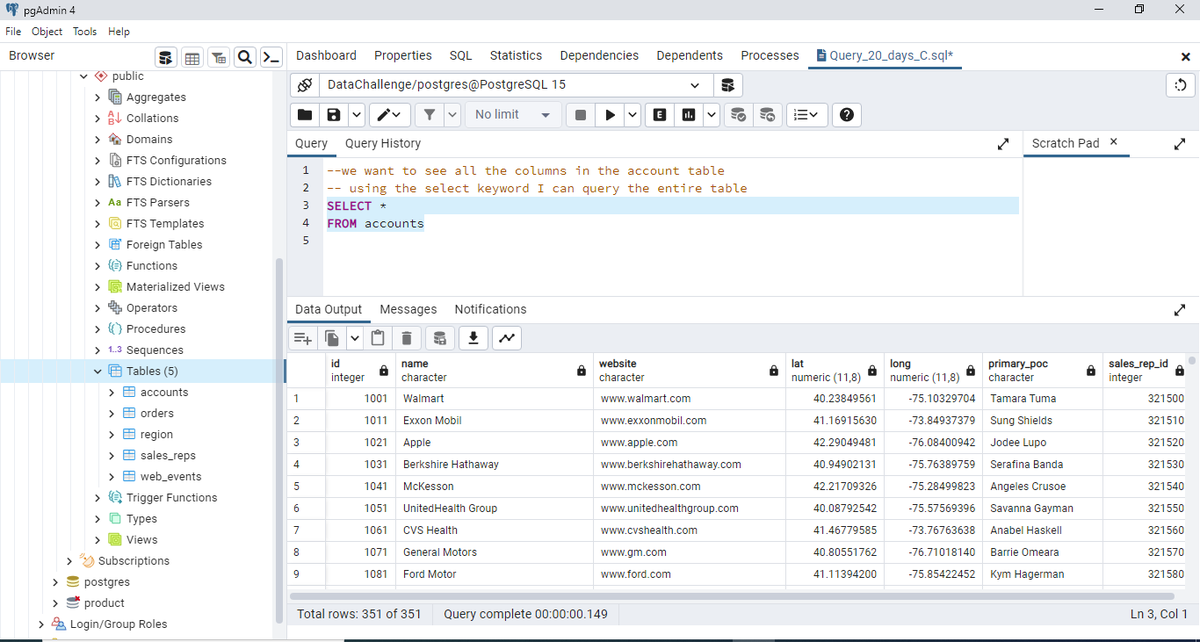This screenshot has height=642, width=1200.
Task: Switch to the Properties tab
Action: (x=403, y=55)
